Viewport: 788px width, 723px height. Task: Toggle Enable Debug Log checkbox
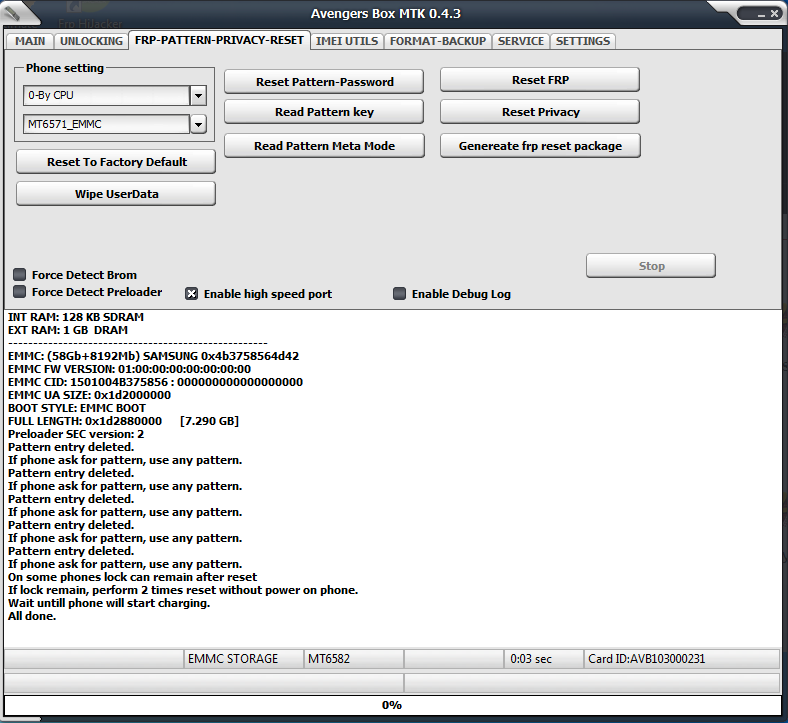(x=400, y=293)
